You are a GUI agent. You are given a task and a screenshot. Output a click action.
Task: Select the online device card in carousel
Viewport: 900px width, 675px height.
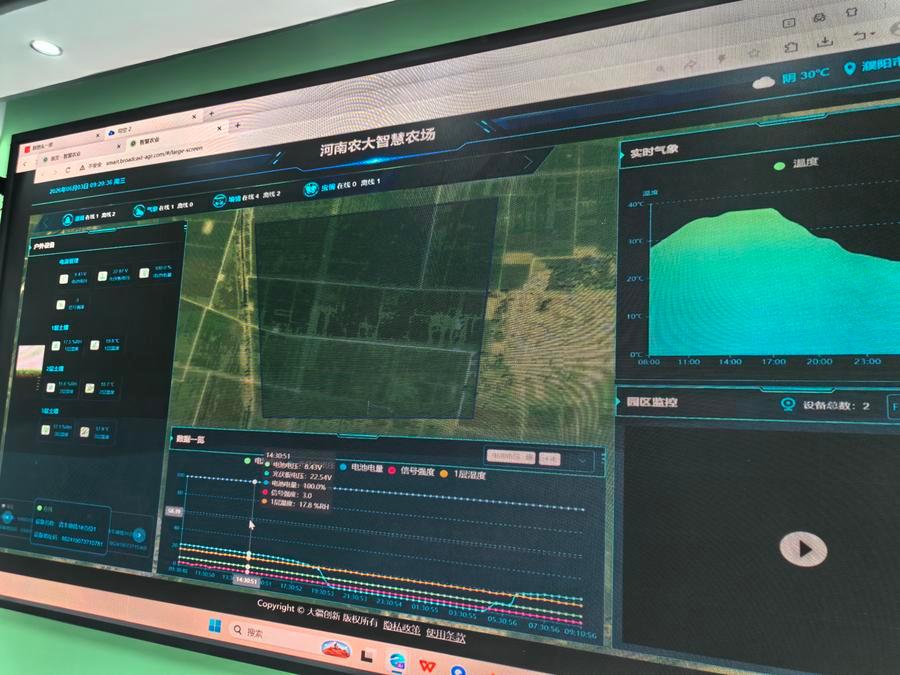tap(71, 527)
